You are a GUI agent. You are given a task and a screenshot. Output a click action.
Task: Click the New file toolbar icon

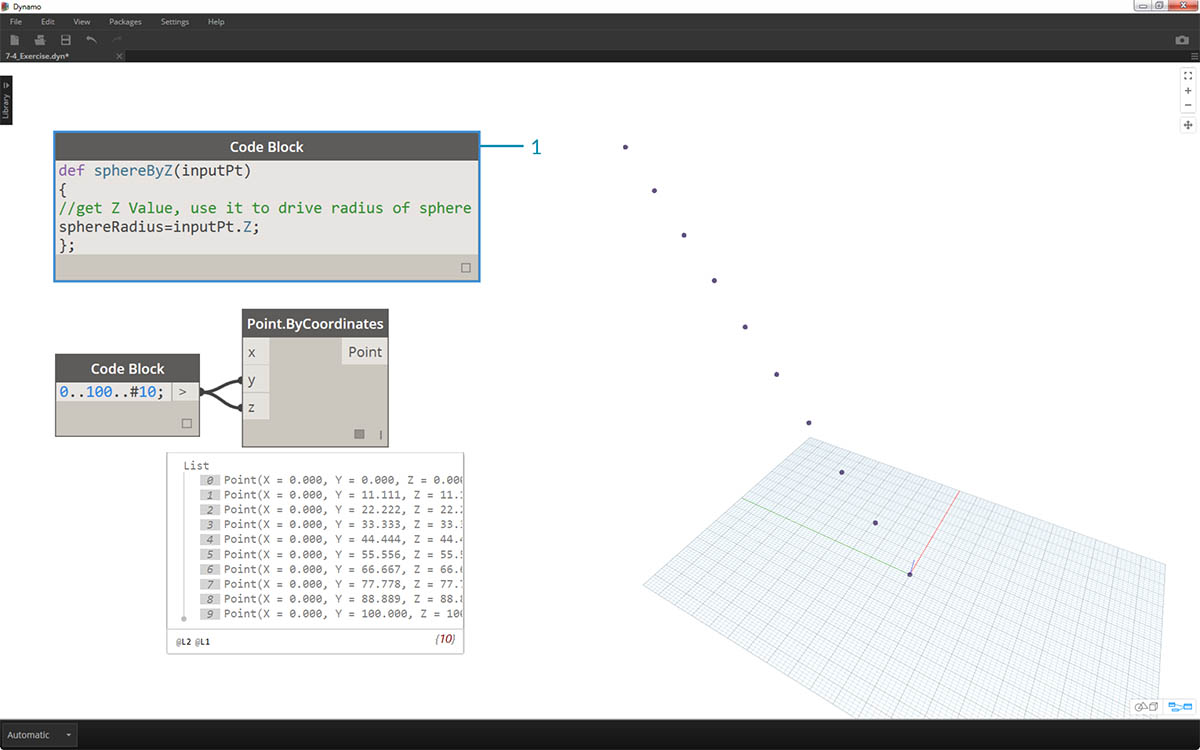click(x=14, y=40)
